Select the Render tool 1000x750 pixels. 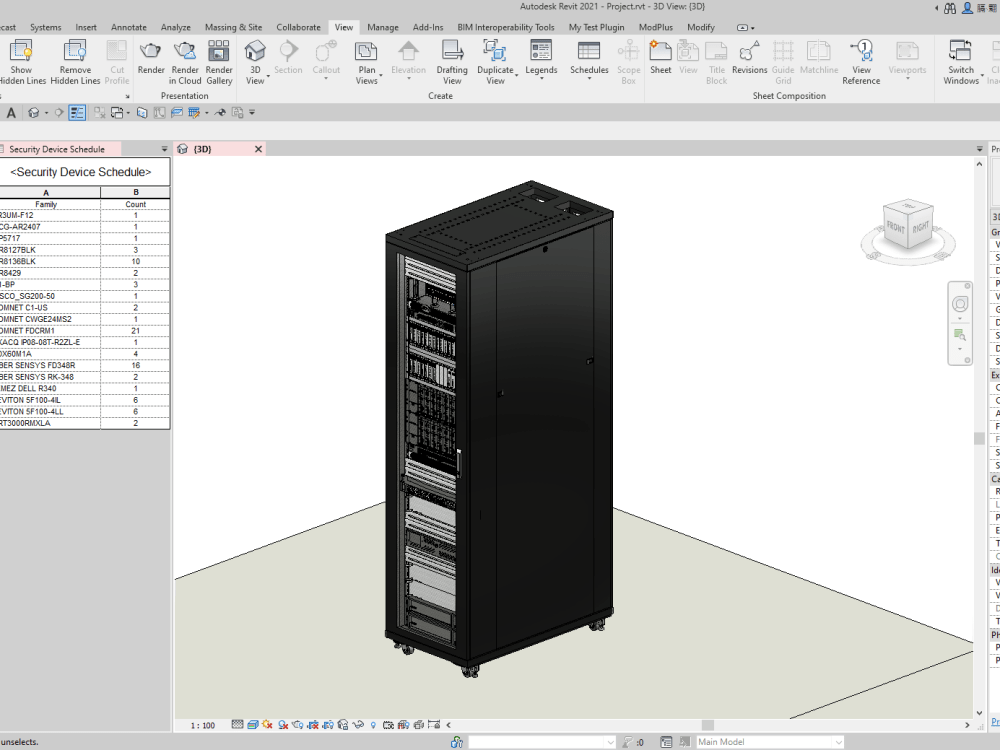tap(151, 60)
